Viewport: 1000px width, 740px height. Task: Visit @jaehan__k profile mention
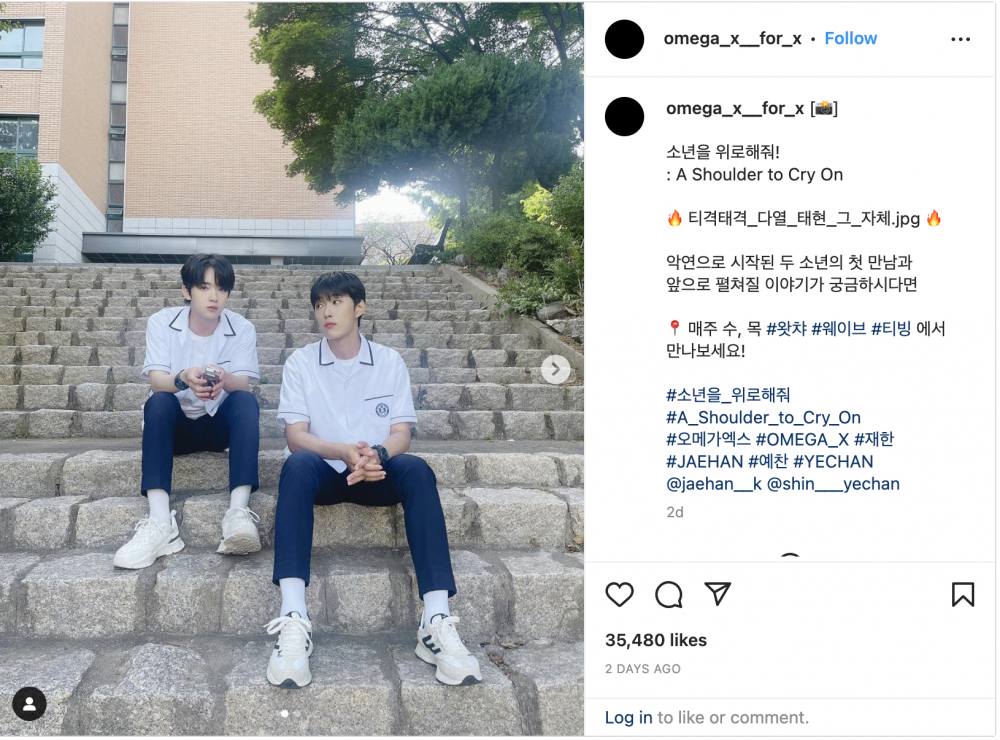pos(714,484)
